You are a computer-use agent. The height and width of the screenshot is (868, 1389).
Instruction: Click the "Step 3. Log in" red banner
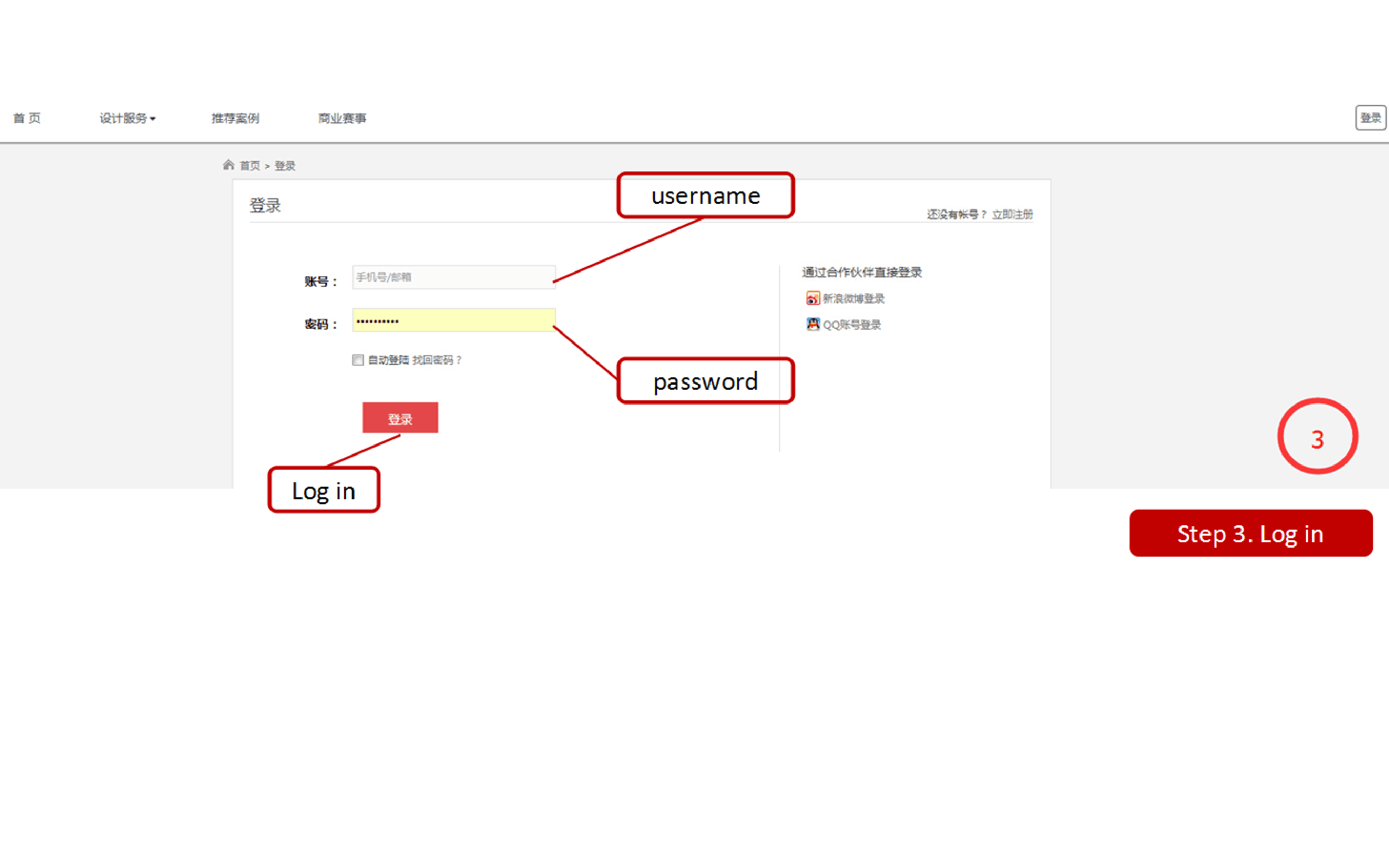(1250, 533)
